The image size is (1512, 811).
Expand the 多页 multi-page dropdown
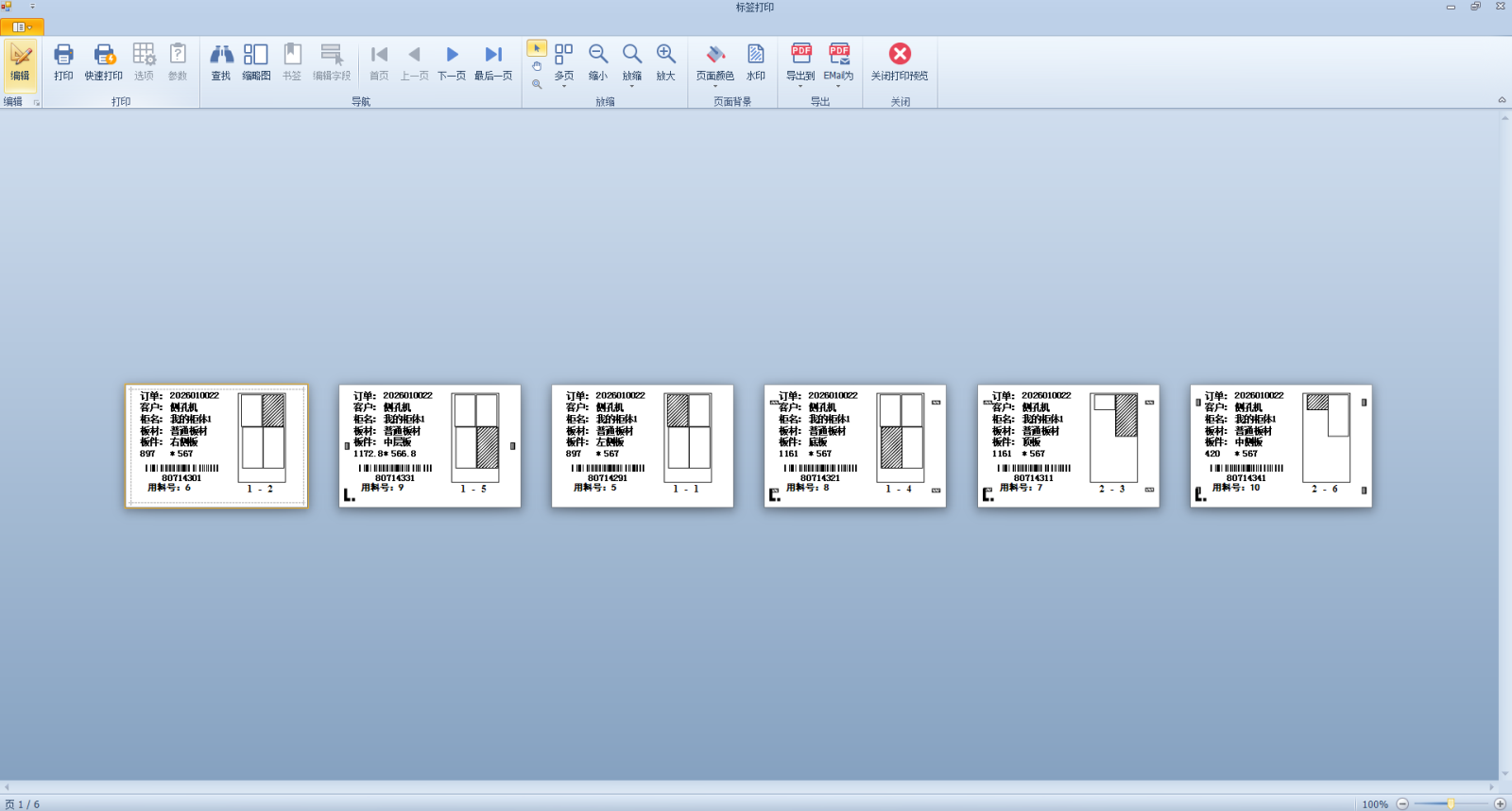[564, 85]
